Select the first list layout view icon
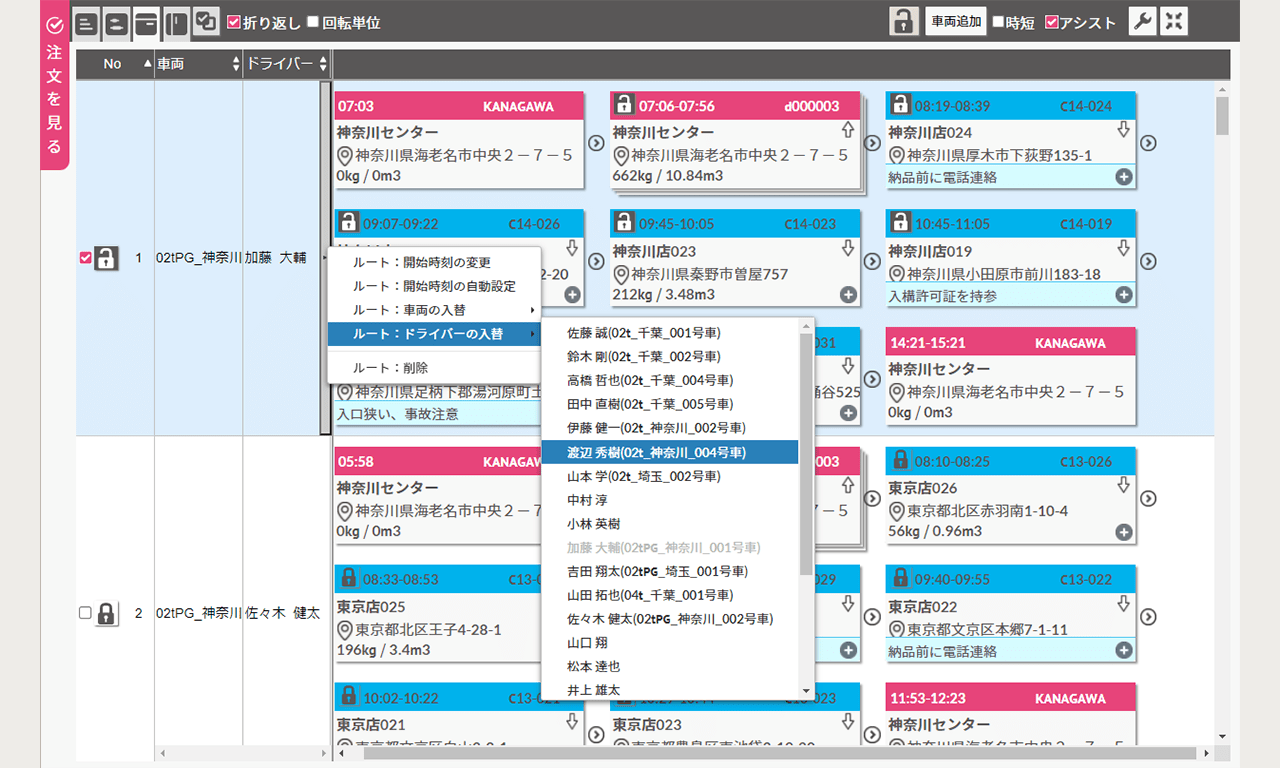The height and width of the screenshot is (768, 1280). [87, 22]
